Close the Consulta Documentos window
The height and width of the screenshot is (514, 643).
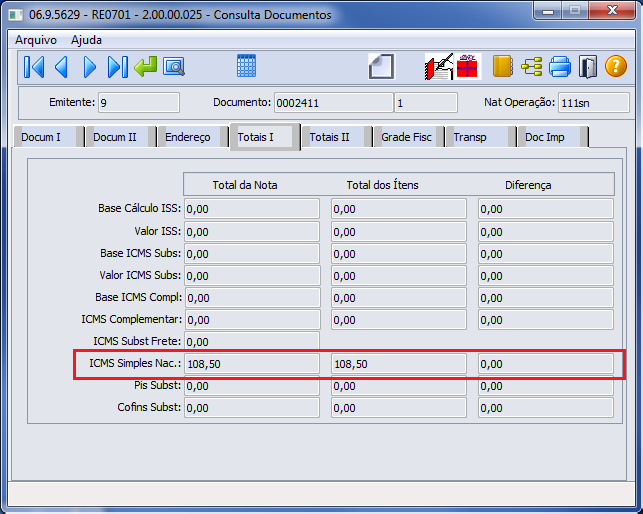click(612, 11)
